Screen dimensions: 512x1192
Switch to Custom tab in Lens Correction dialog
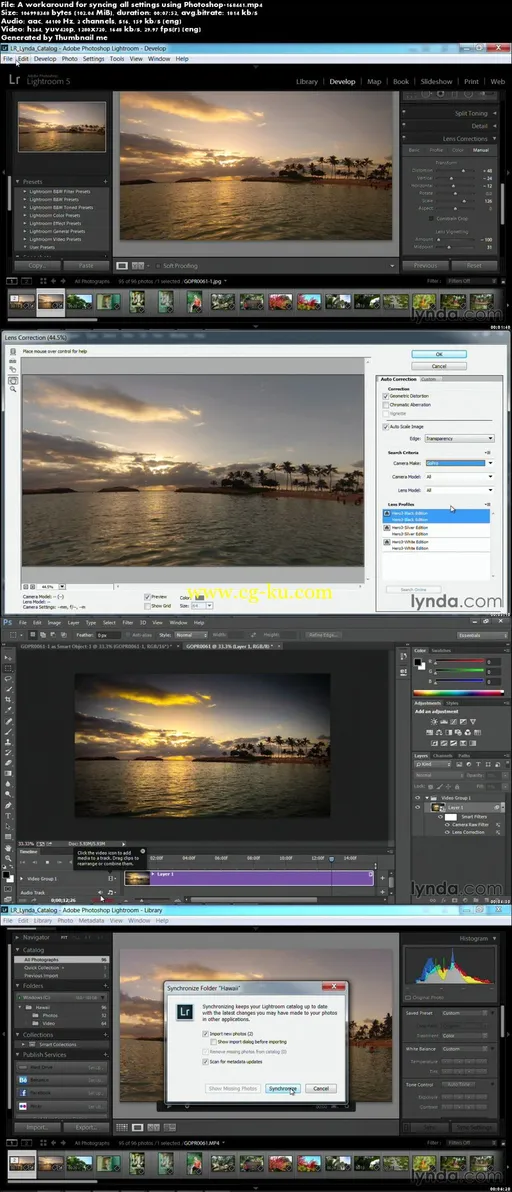428,379
